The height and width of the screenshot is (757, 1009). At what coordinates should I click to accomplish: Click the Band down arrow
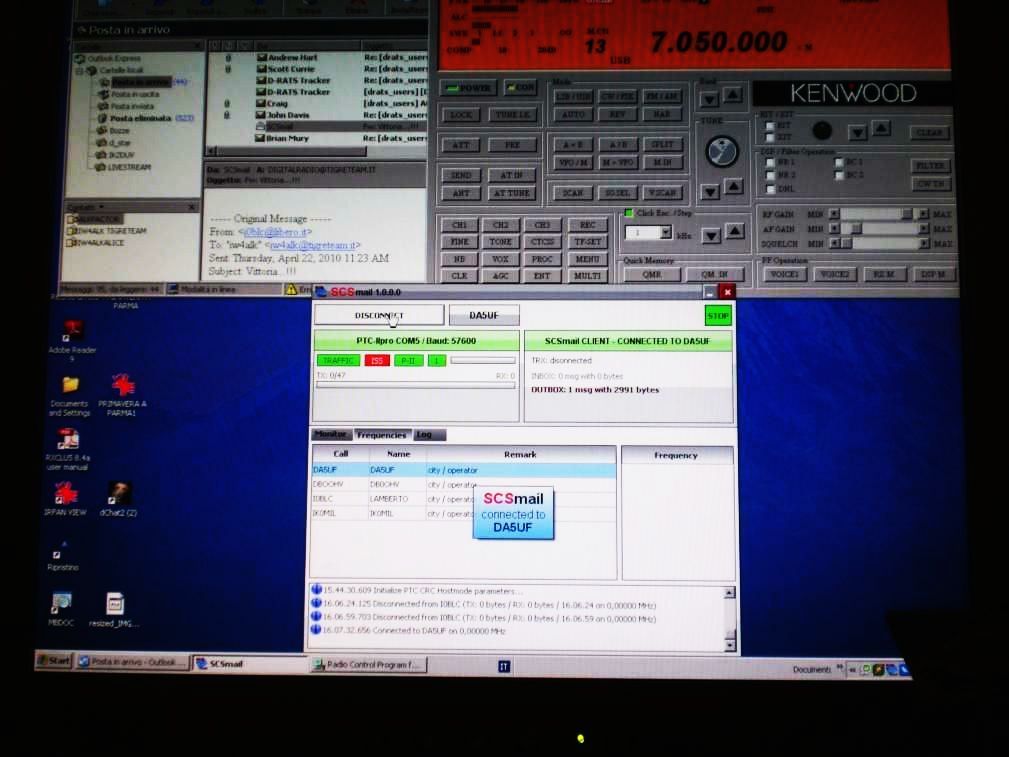(x=709, y=100)
